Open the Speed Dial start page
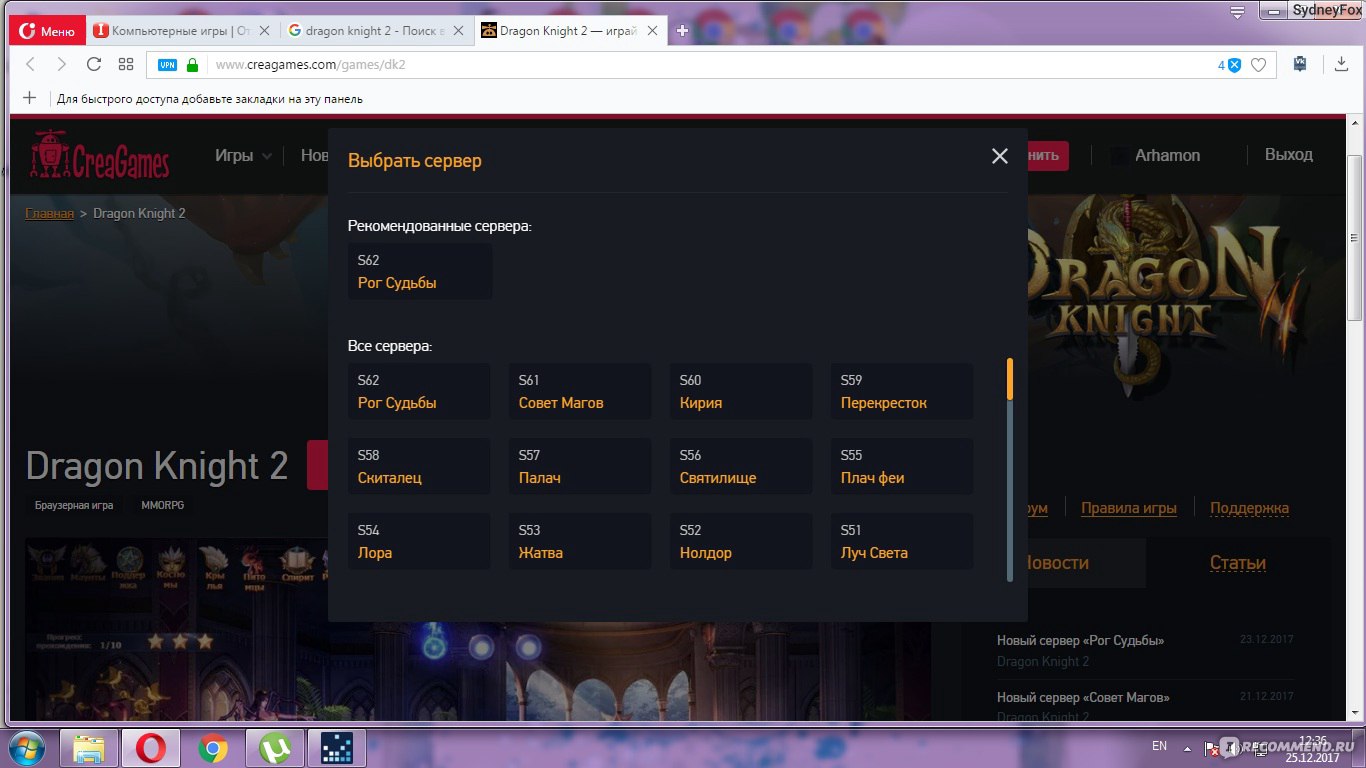Image resolution: width=1366 pixels, height=768 pixels. 126,64
